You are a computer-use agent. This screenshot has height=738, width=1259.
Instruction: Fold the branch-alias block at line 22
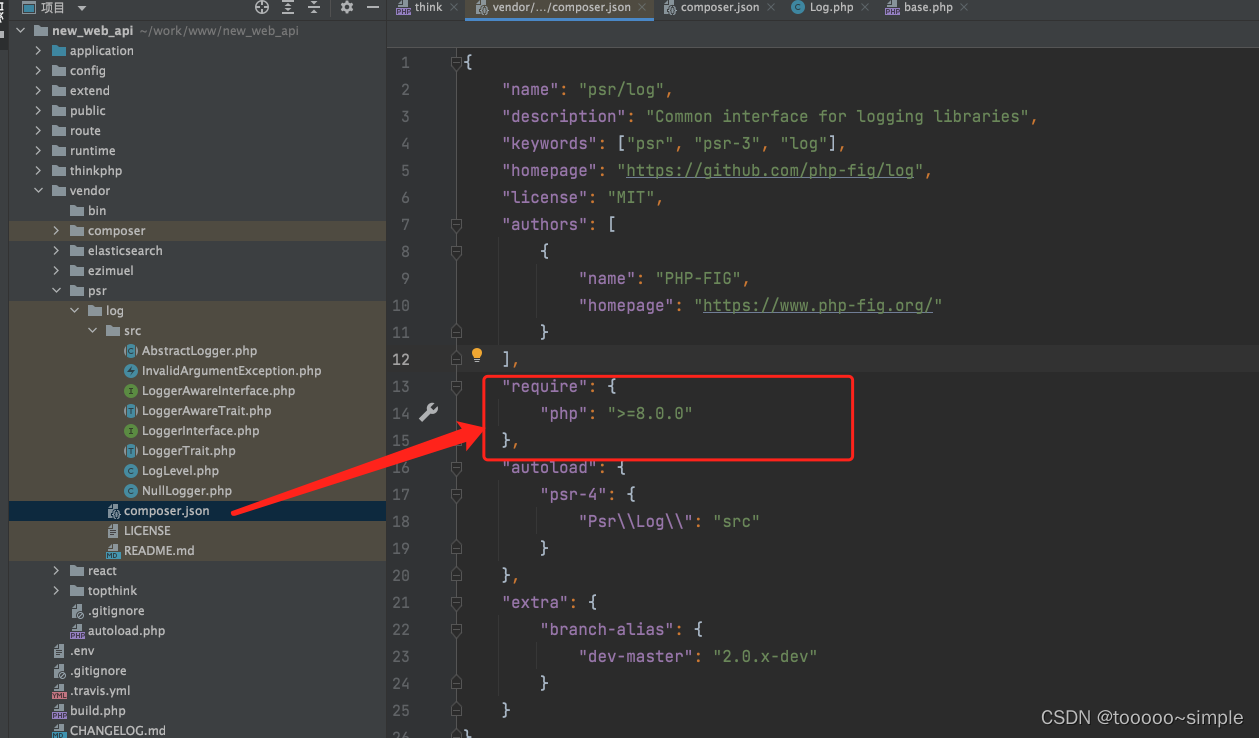[x=456, y=630]
